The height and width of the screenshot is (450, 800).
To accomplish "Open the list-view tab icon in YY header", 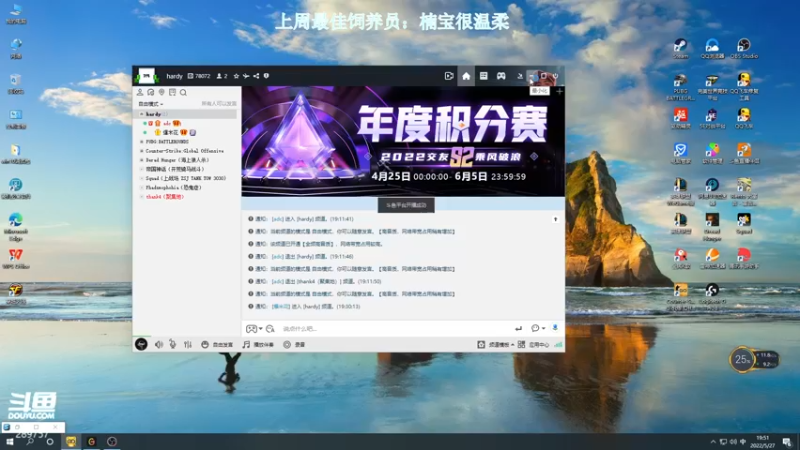I will click(483, 76).
